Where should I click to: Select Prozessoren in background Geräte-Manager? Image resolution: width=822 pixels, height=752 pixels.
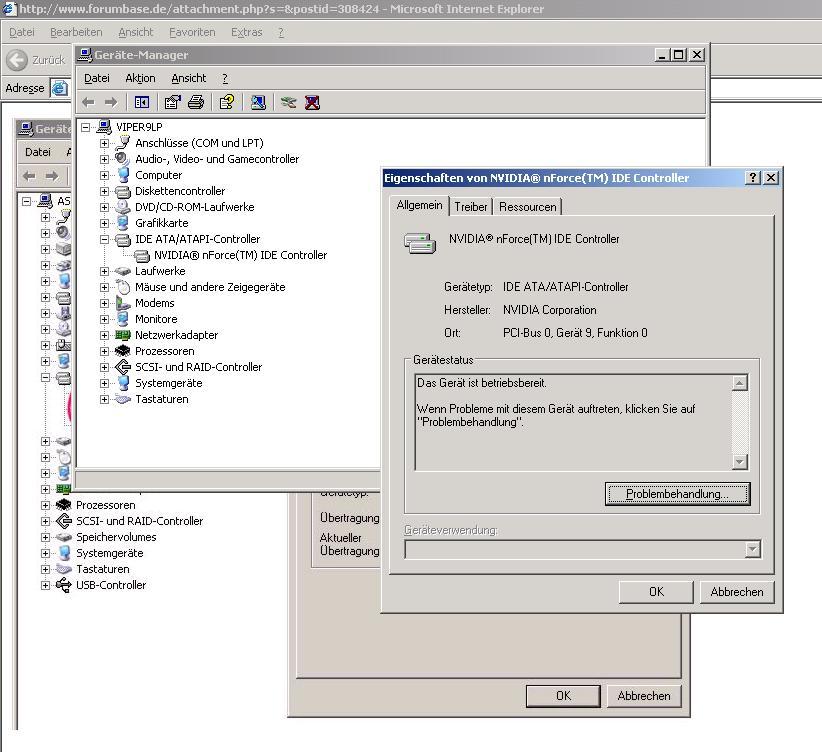105,505
